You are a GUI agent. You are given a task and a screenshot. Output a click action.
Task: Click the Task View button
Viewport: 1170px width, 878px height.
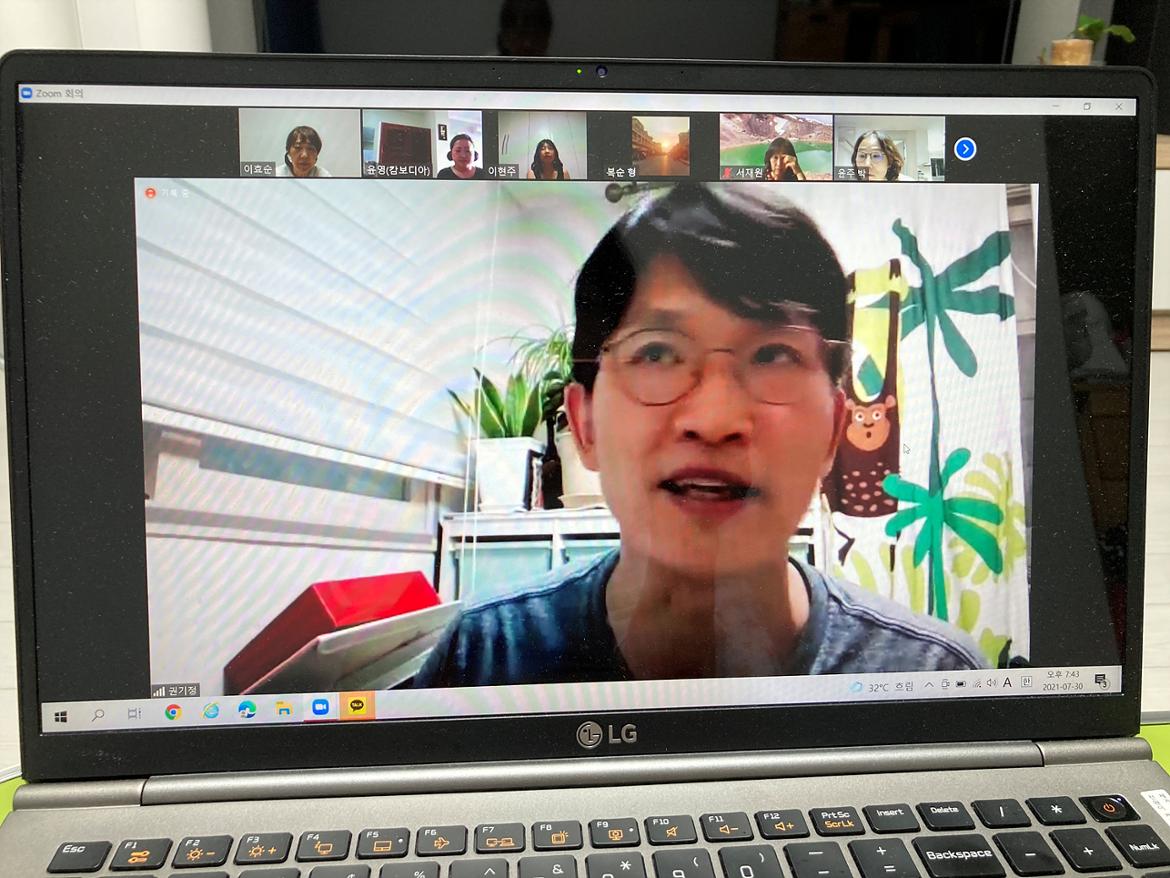pos(134,714)
